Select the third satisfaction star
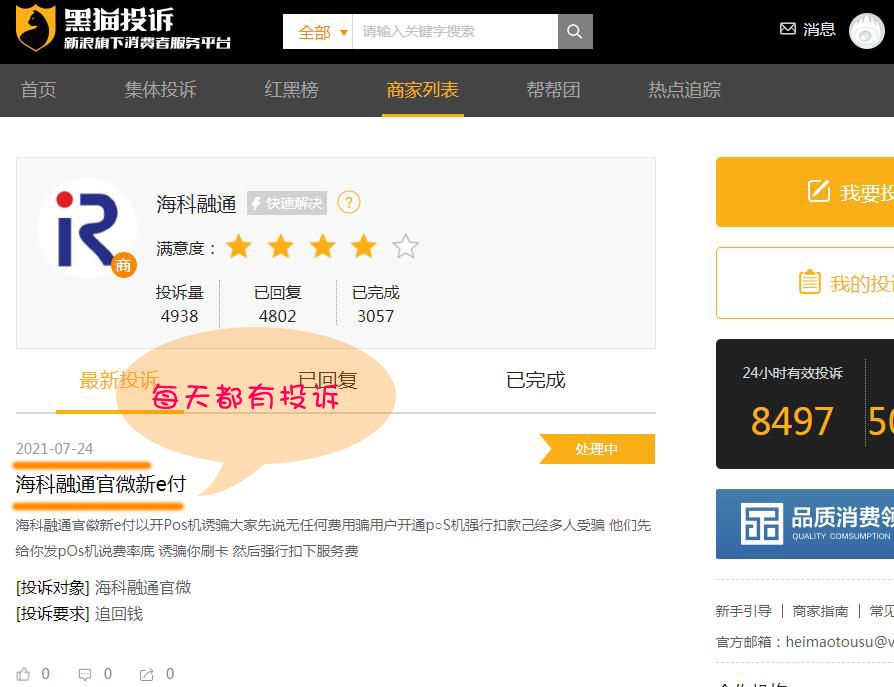This screenshot has height=687, width=894. [322, 247]
